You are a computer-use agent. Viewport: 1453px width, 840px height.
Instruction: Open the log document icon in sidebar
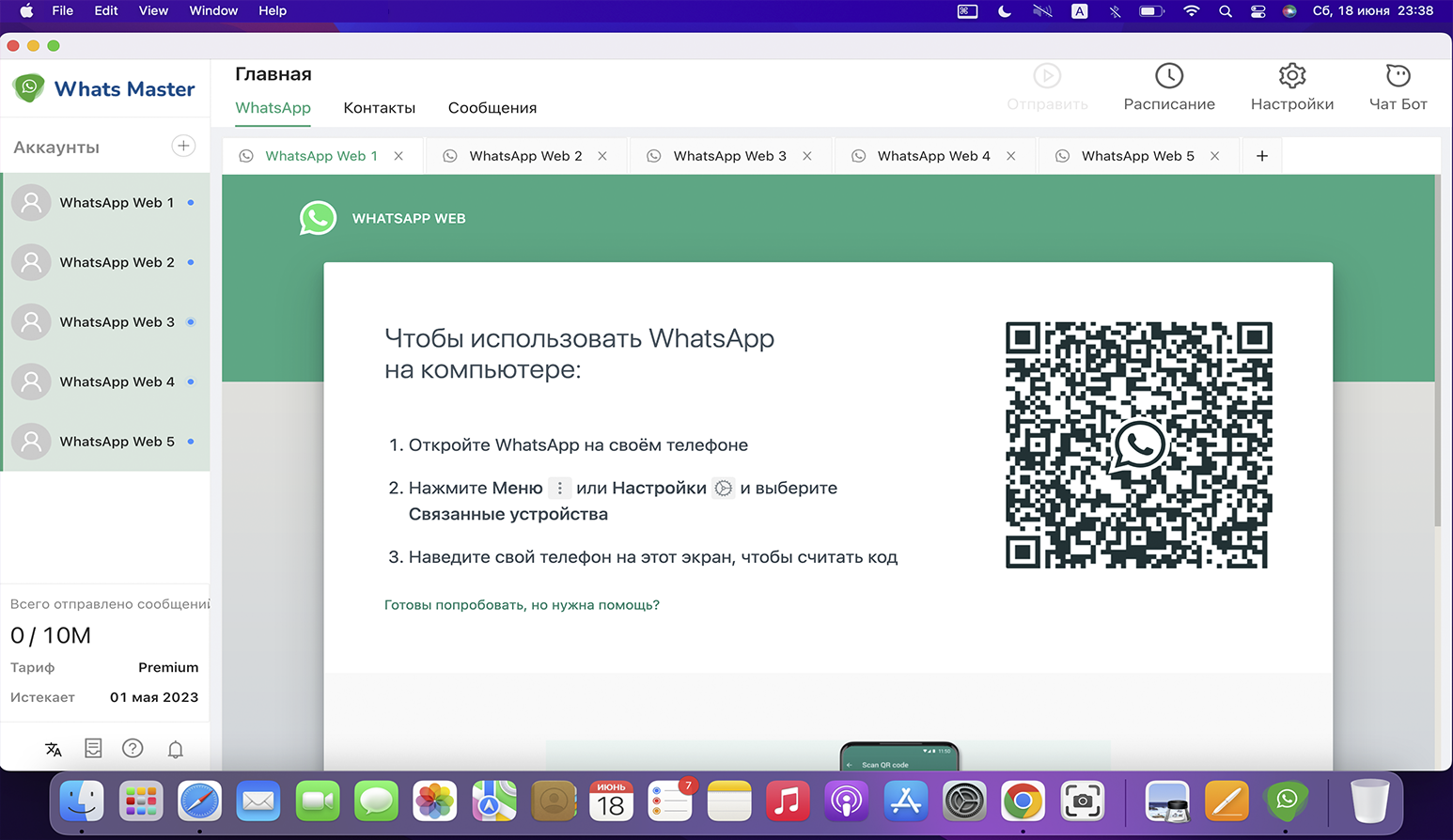(x=93, y=748)
